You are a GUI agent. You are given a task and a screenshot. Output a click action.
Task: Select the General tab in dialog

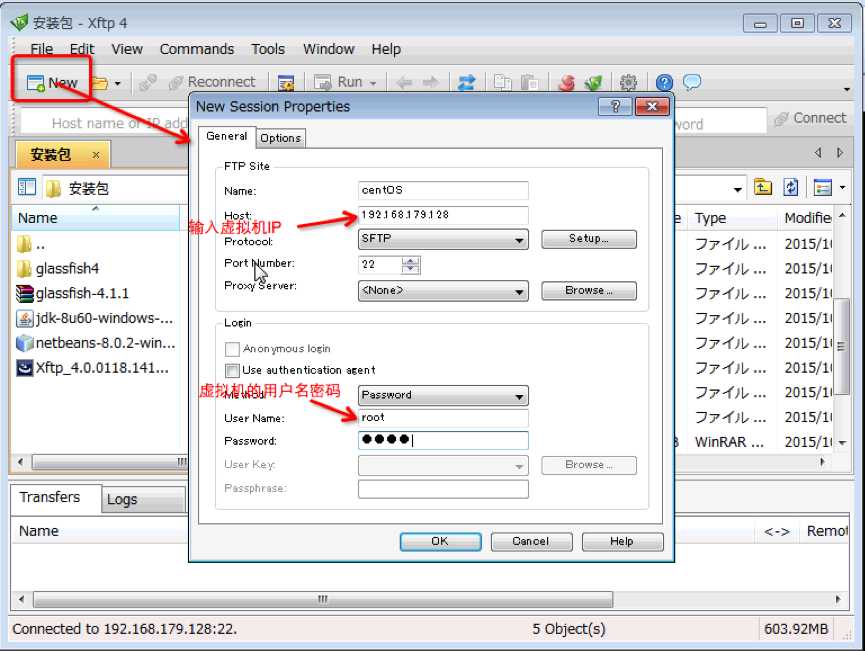pyautogui.click(x=227, y=136)
